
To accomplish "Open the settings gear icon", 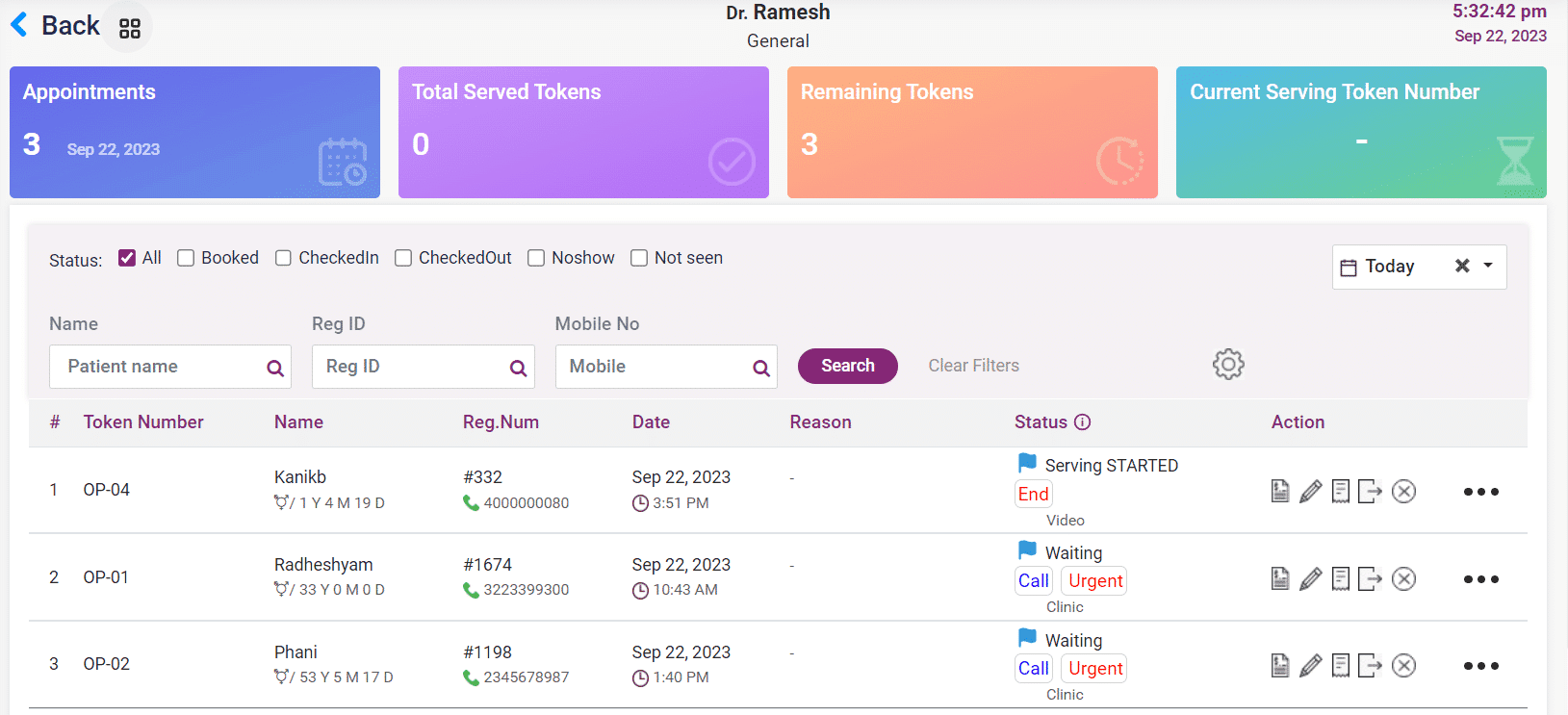I will (x=1227, y=365).
